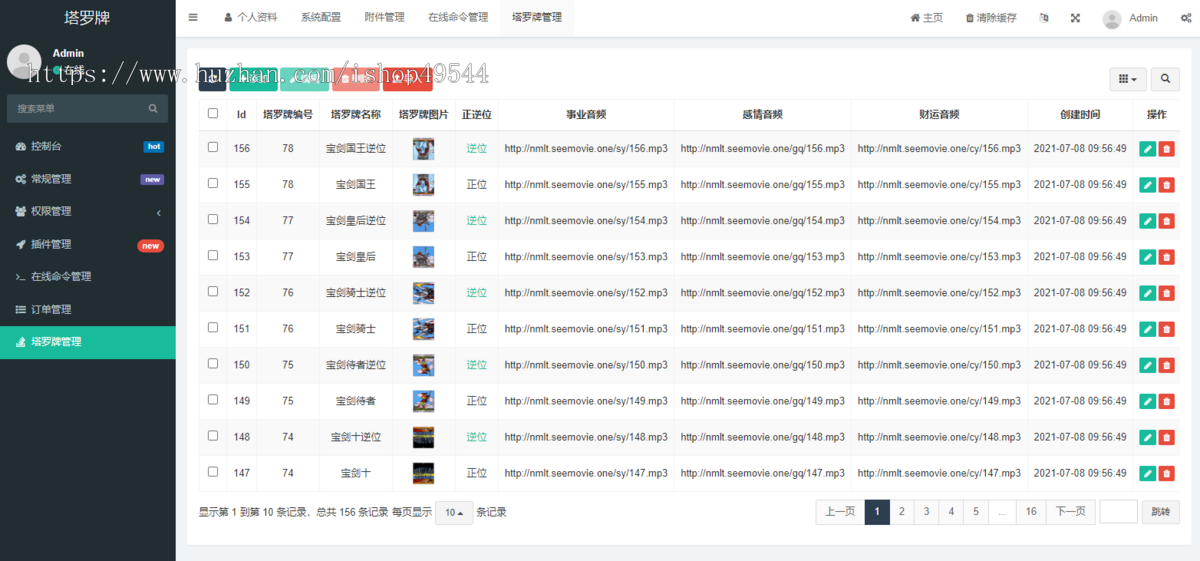Edit the 宝剑骑士 row with Id 151
The image size is (1200, 561).
coord(1147,329)
